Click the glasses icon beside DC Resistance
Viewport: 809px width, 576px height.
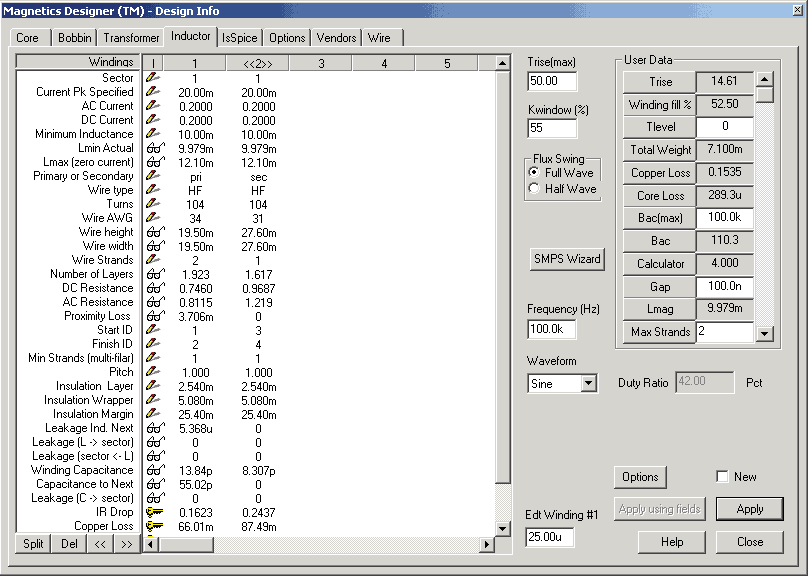(x=154, y=288)
